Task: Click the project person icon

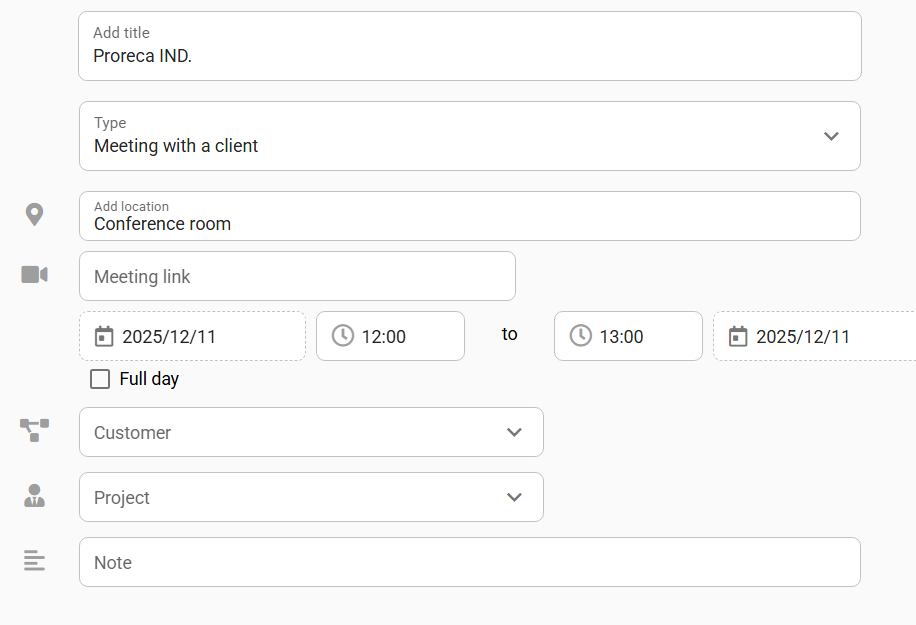Action: click(x=34, y=496)
